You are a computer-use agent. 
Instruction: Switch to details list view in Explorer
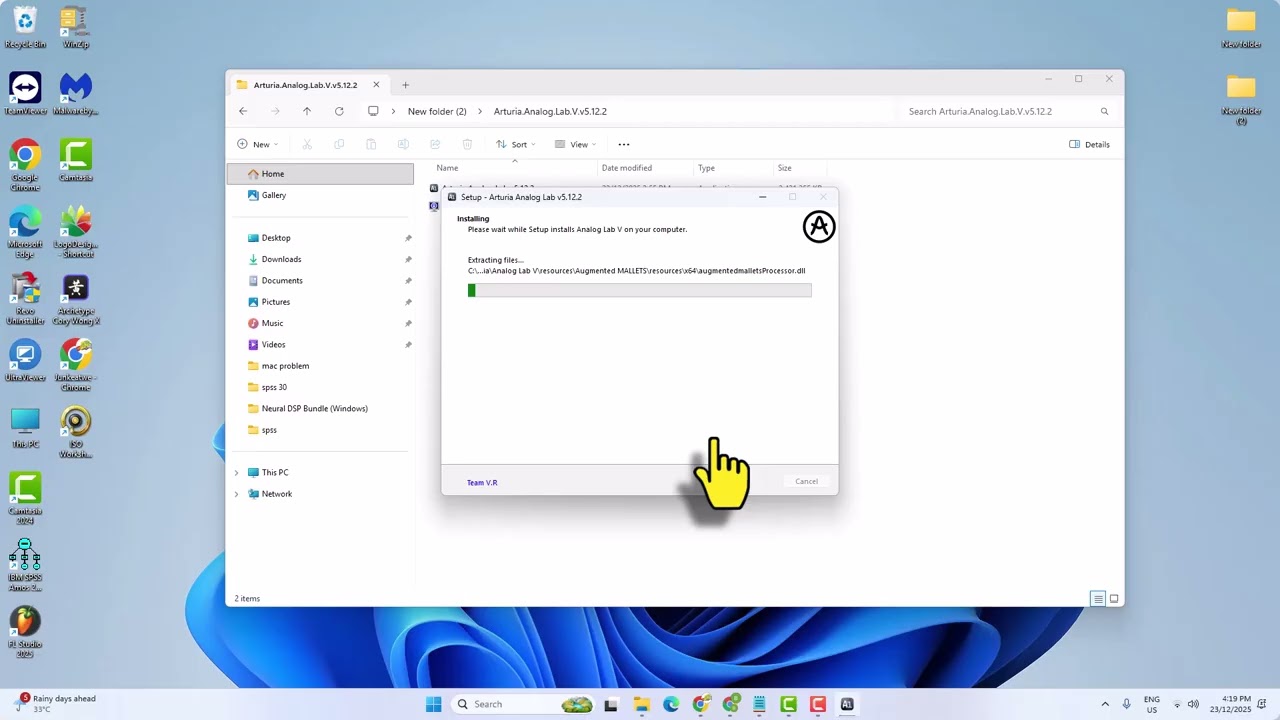1098,598
